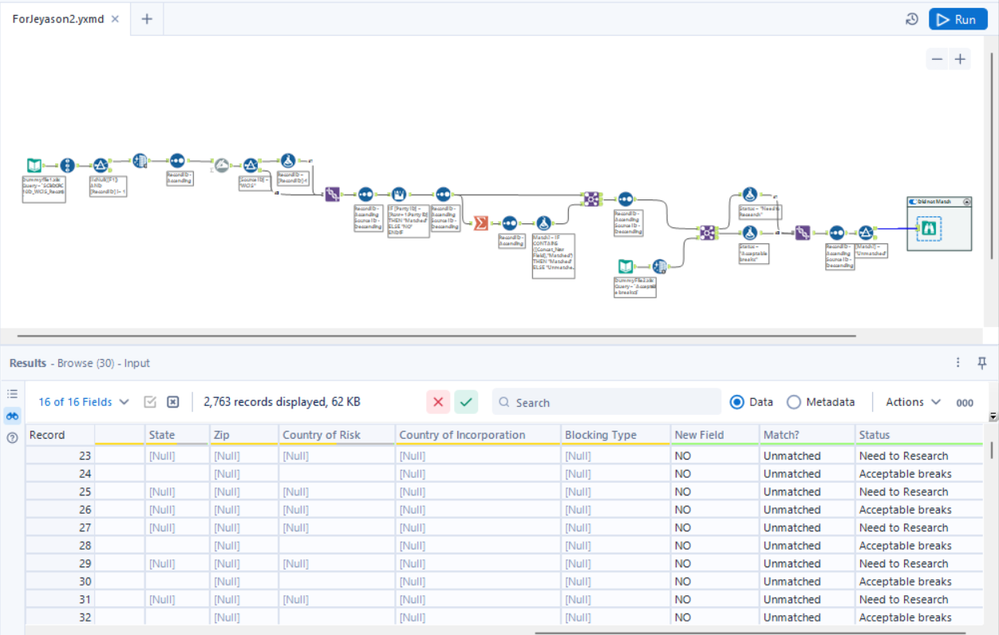Screen dimensions: 999x635
Task: Show results messages list icon
Action: (x=12, y=394)
